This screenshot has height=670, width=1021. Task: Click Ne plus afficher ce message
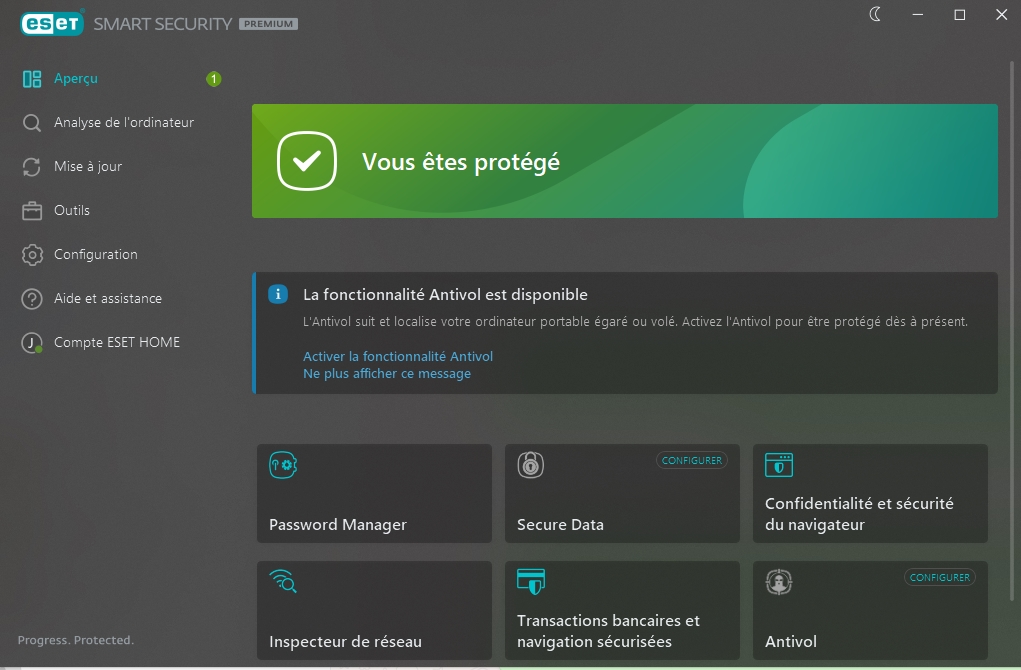[386, 373]
